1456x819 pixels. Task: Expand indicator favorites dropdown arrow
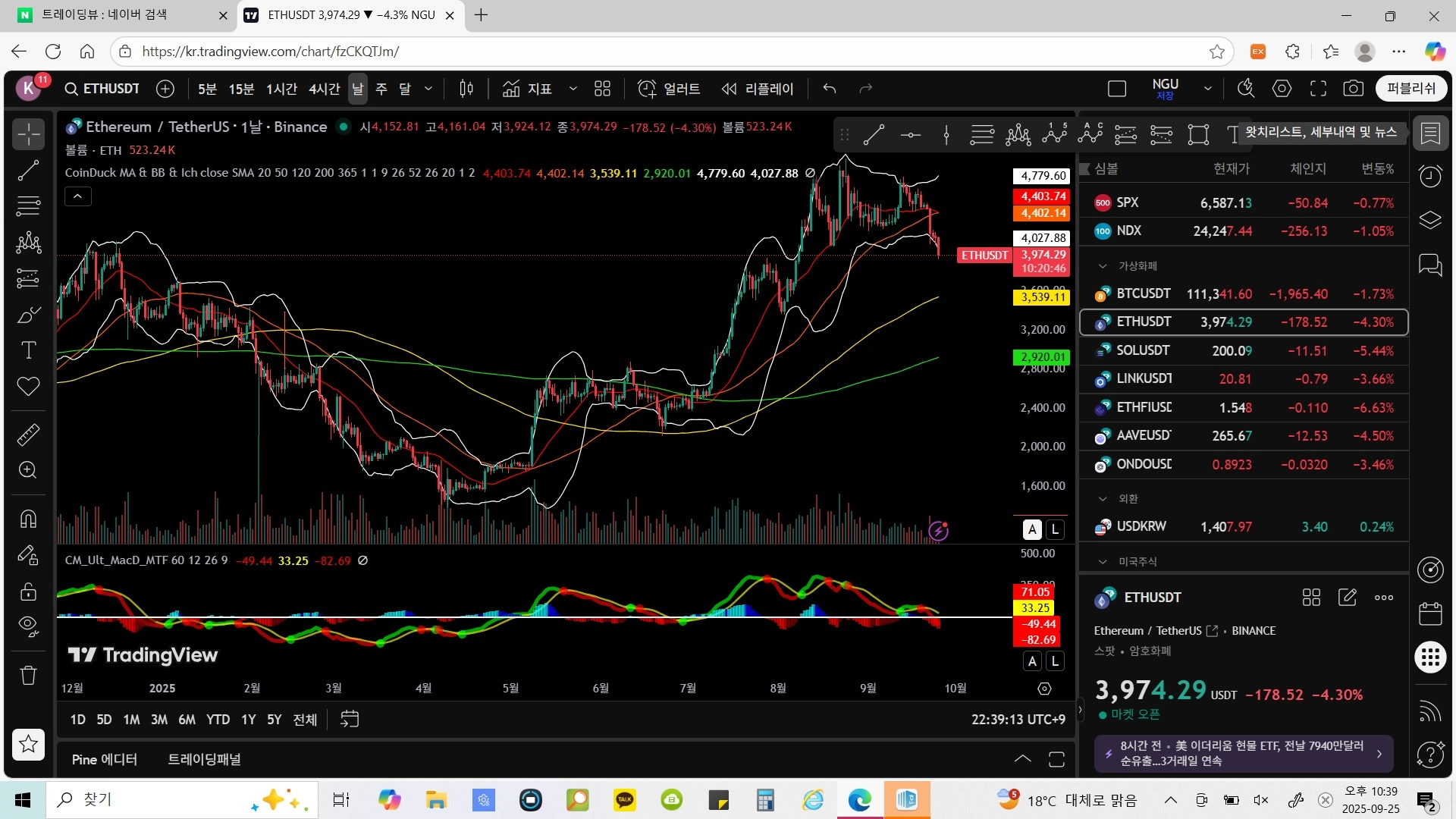click(573, 89)
